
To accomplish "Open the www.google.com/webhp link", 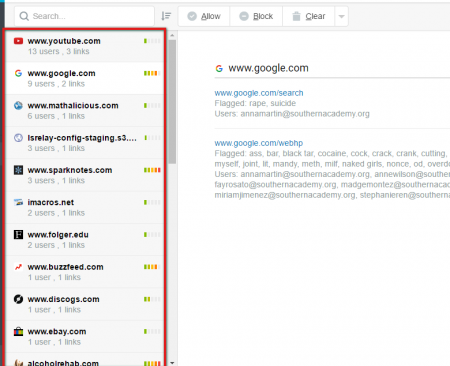I will [259, 143].
